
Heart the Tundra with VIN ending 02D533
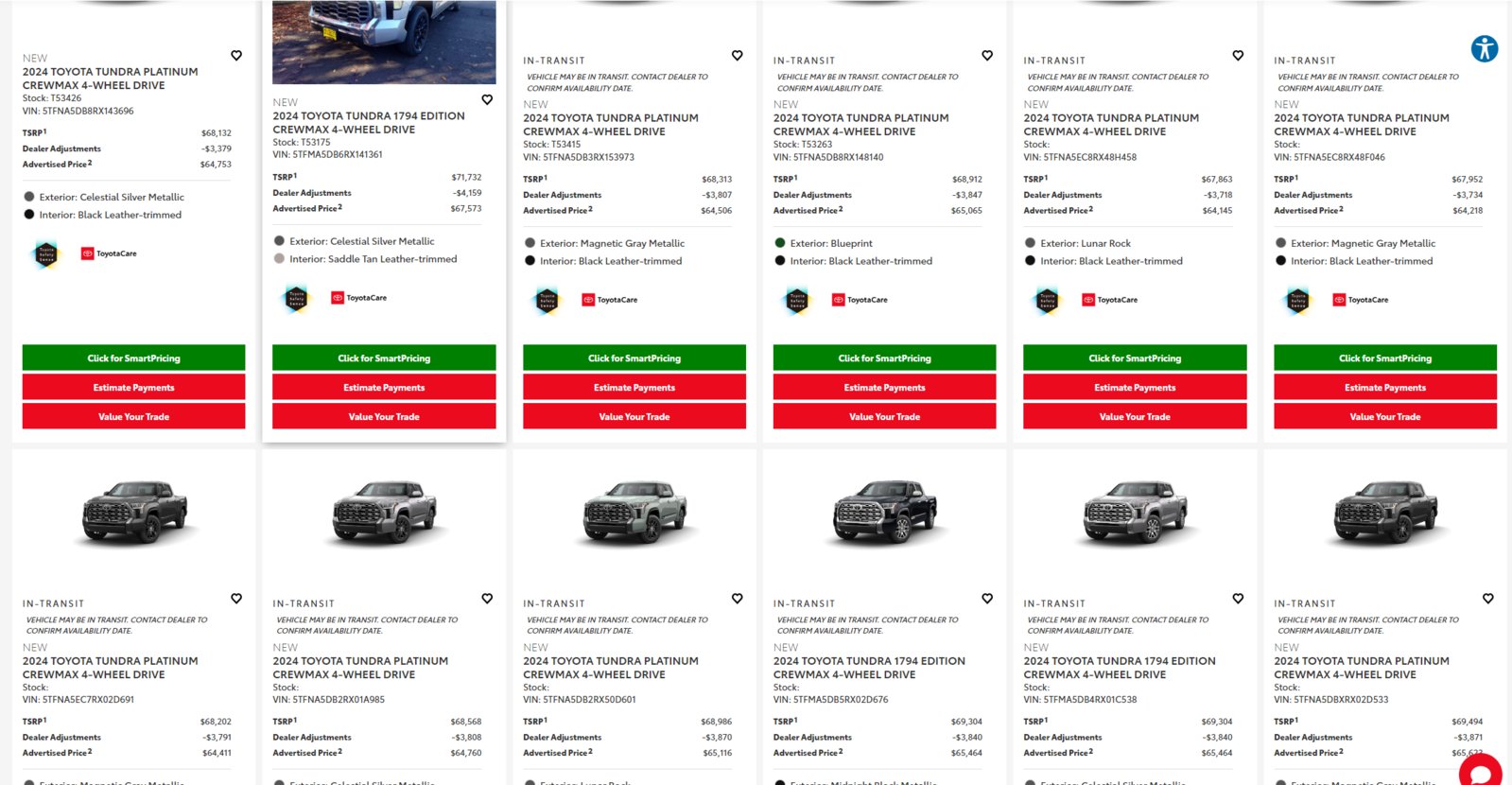tap(1487, 599)
